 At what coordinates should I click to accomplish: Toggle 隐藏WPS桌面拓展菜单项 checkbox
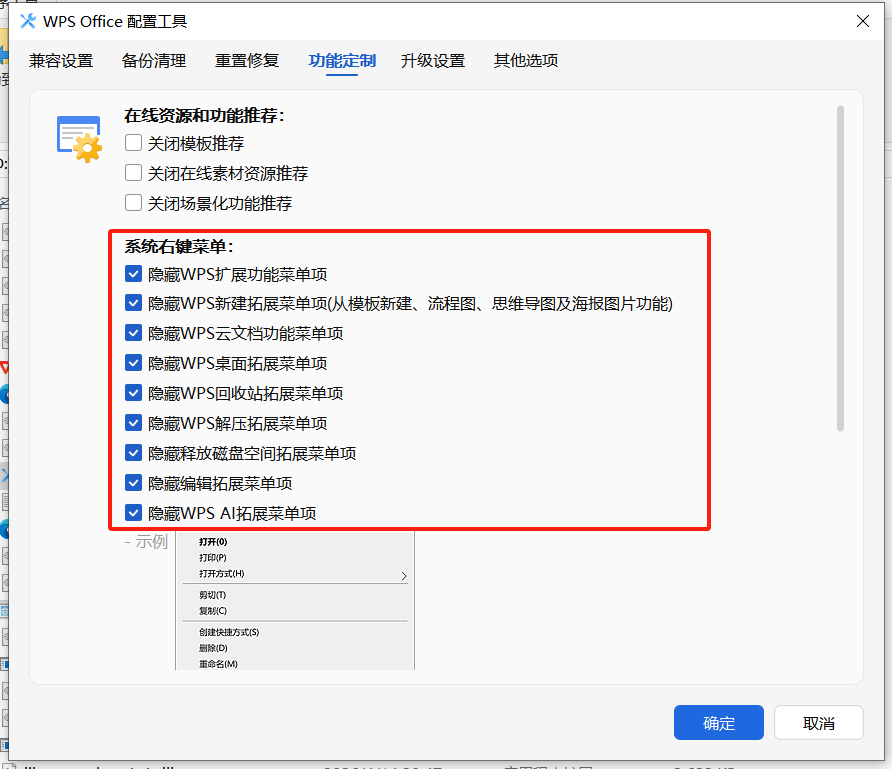click(x=133, y=363)
